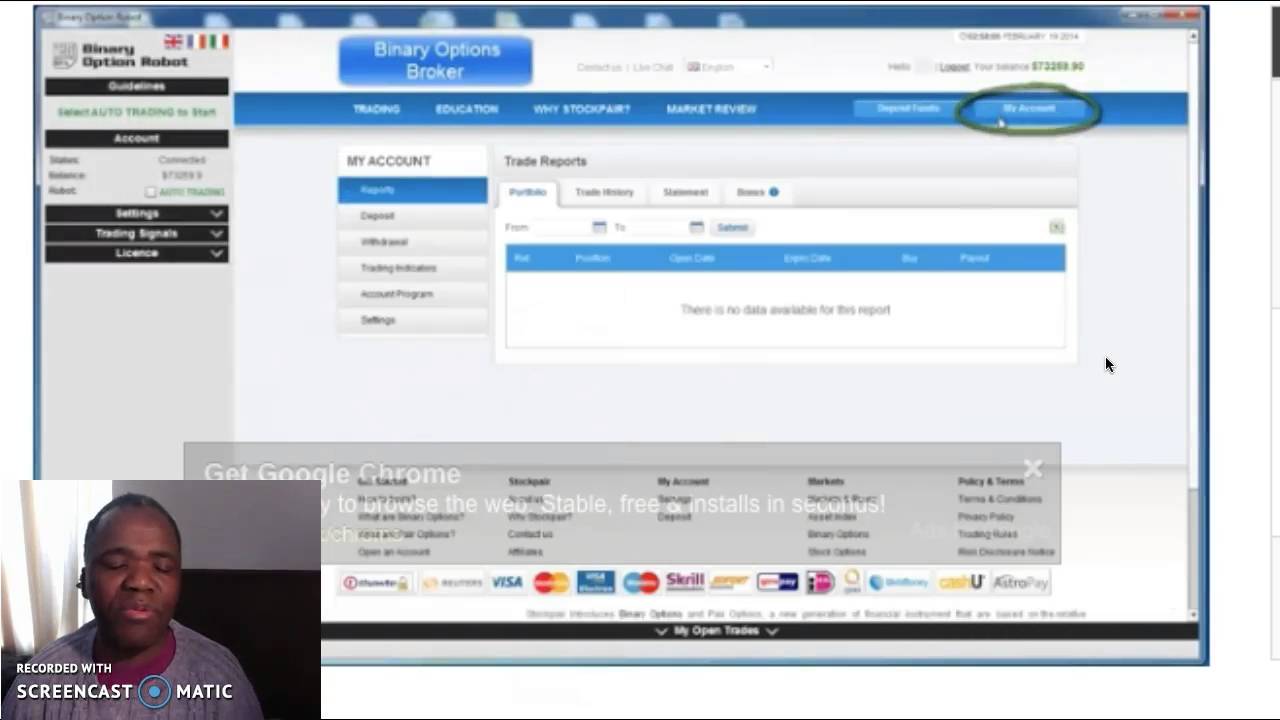Click the Position column header
This screenshot has width=1280, height=720.
[592, 258]
